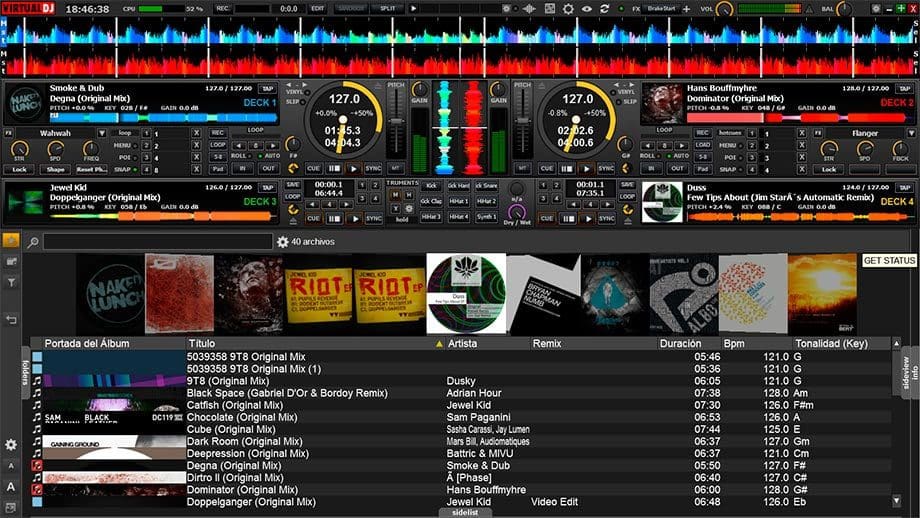
Task: Click Deck 2 TAP tempo button
Action: (x=904, y=89)
